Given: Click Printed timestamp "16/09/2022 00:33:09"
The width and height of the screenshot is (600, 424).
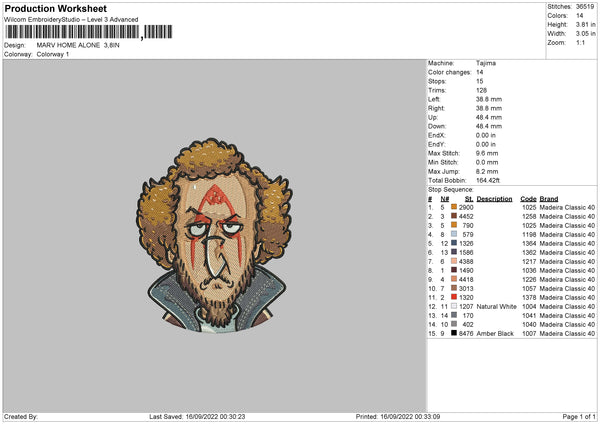Looking at the screenshot, I should (410, 417).
